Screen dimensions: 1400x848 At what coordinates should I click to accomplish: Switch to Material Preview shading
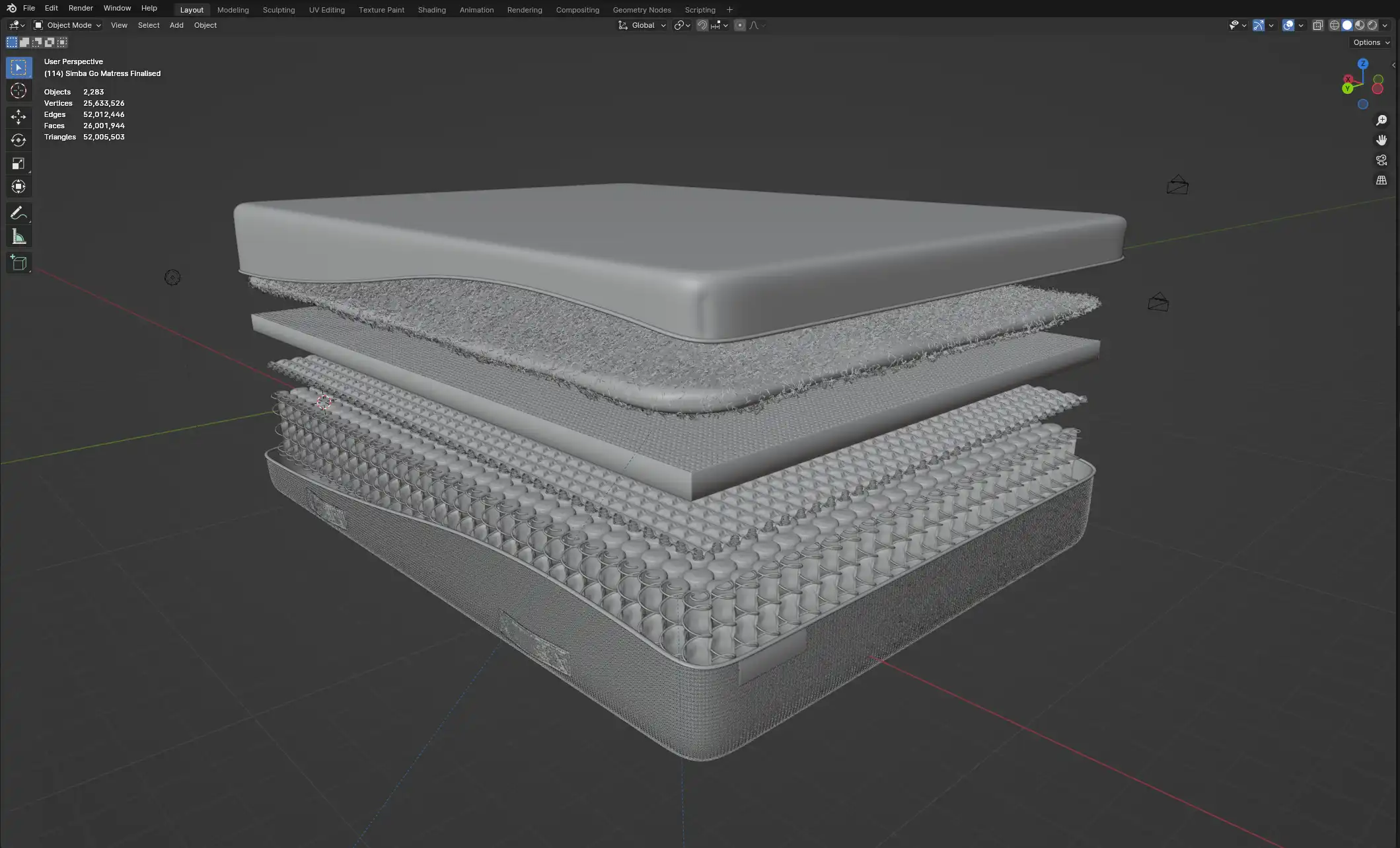point(1360,25)
